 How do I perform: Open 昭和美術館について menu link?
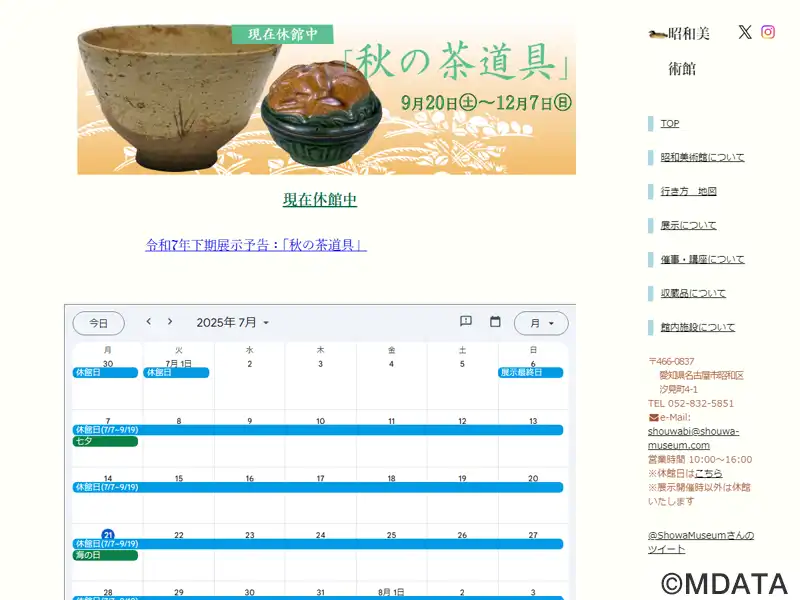(x=702, y=157)
